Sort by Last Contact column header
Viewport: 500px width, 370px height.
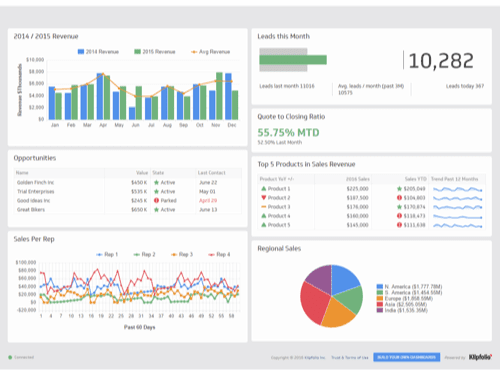(212, 173)
